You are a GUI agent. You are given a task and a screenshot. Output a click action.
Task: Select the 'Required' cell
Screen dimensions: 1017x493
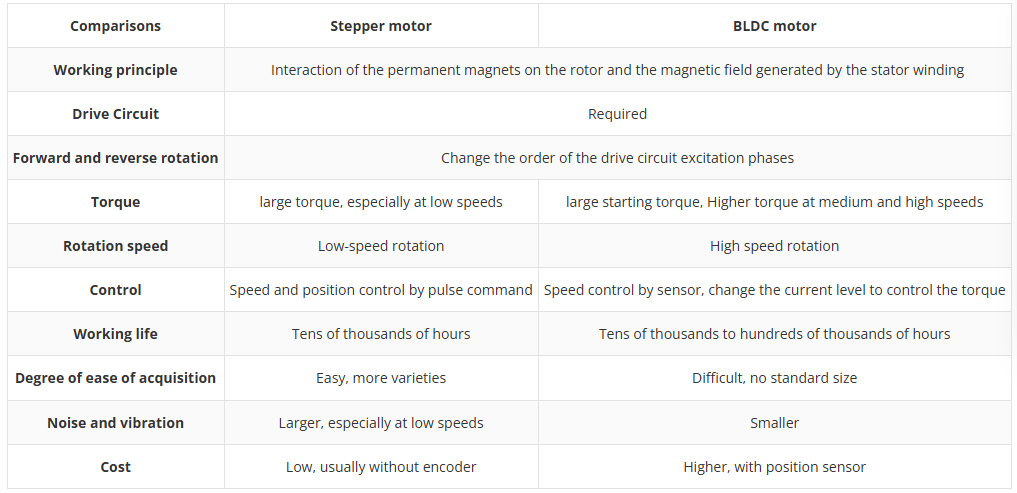[x=617, y=114]
